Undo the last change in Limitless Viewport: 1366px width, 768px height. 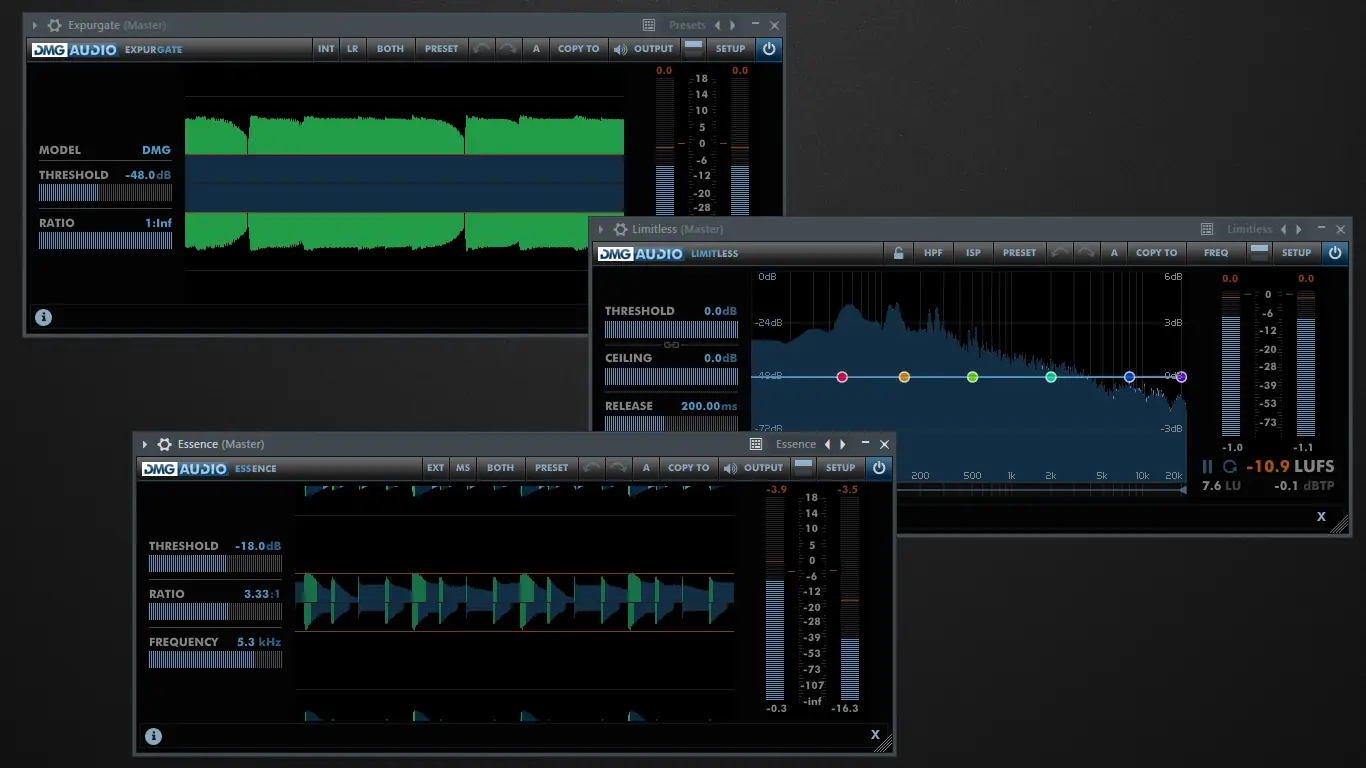(1060, 253)
